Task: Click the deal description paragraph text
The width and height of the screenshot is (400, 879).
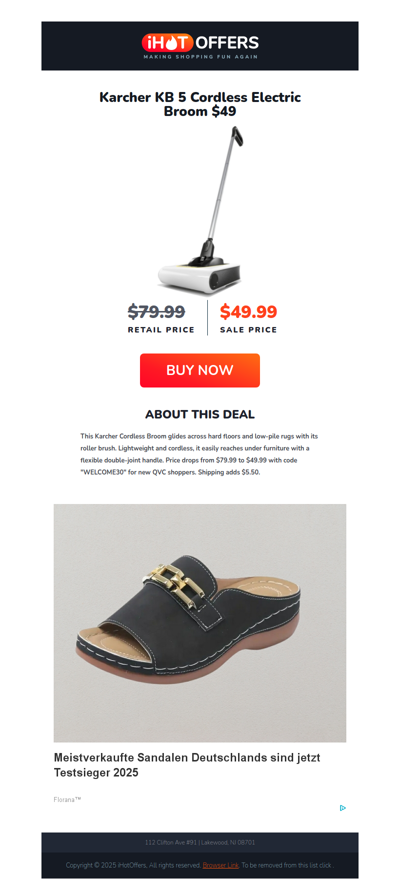Action: point(200,454)
